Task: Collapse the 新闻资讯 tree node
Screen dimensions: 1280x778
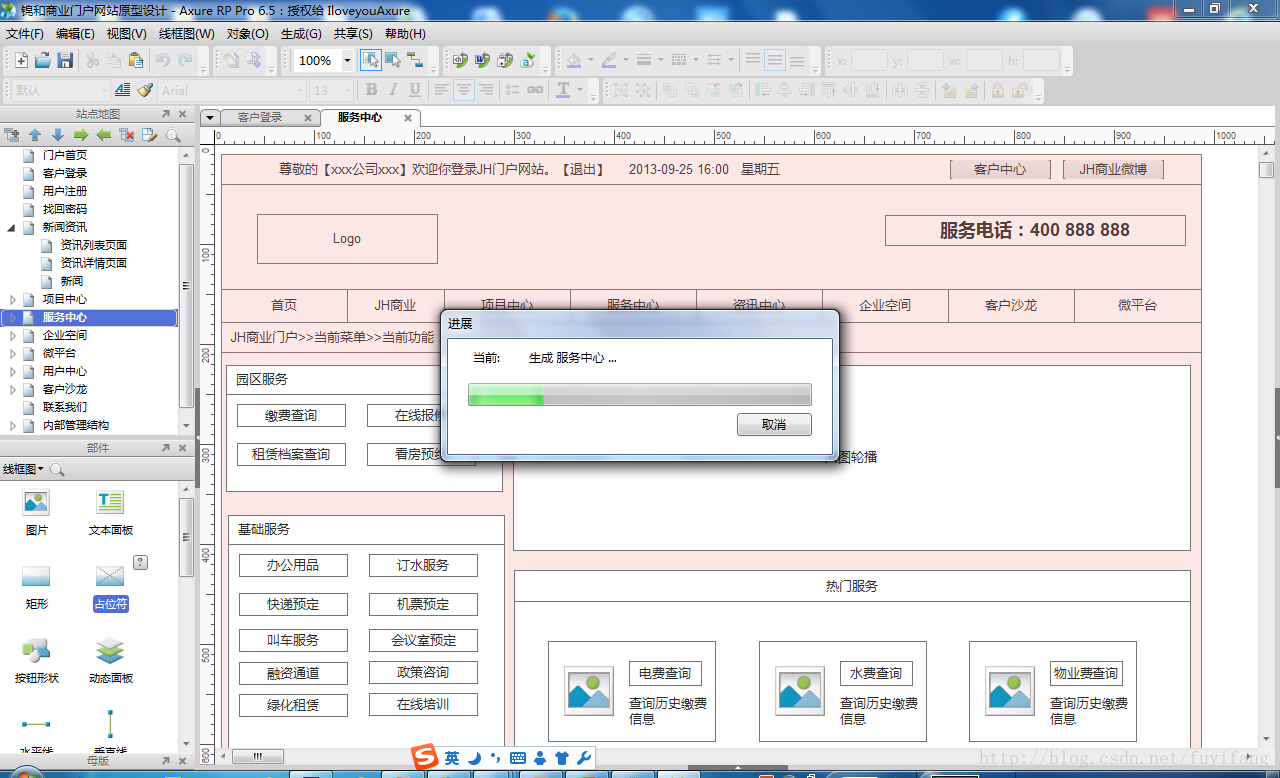Action: pos(12,227)
